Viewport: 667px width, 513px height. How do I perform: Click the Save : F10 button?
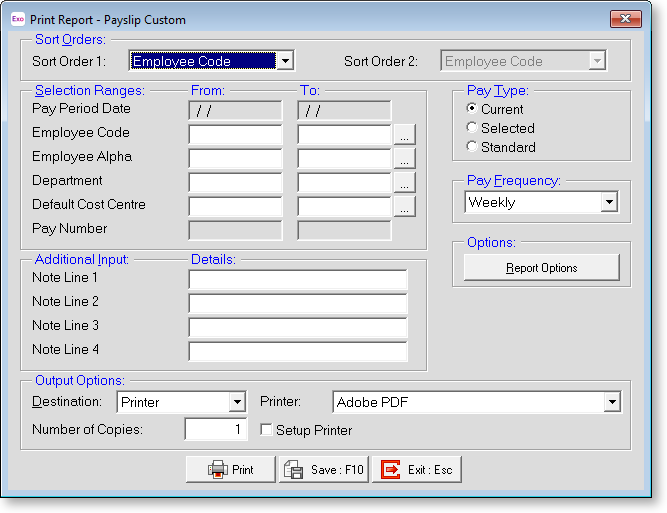coord(323,469)
